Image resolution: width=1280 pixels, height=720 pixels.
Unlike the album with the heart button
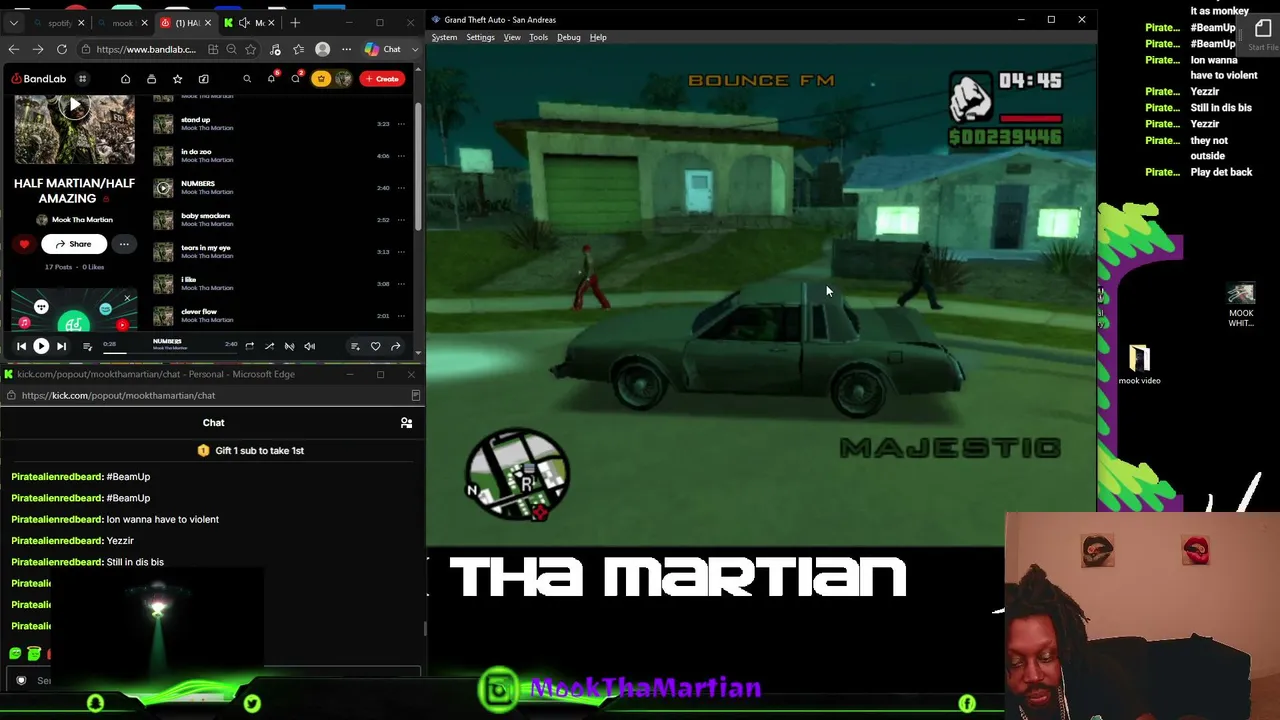pos(24,244)
